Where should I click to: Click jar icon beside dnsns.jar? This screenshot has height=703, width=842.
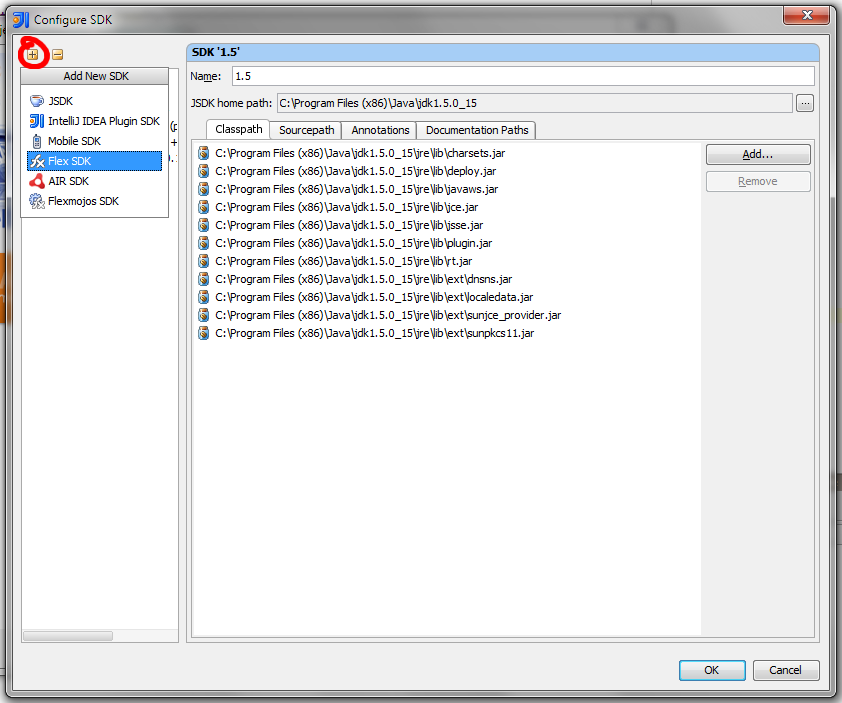(x=204, y=279)
